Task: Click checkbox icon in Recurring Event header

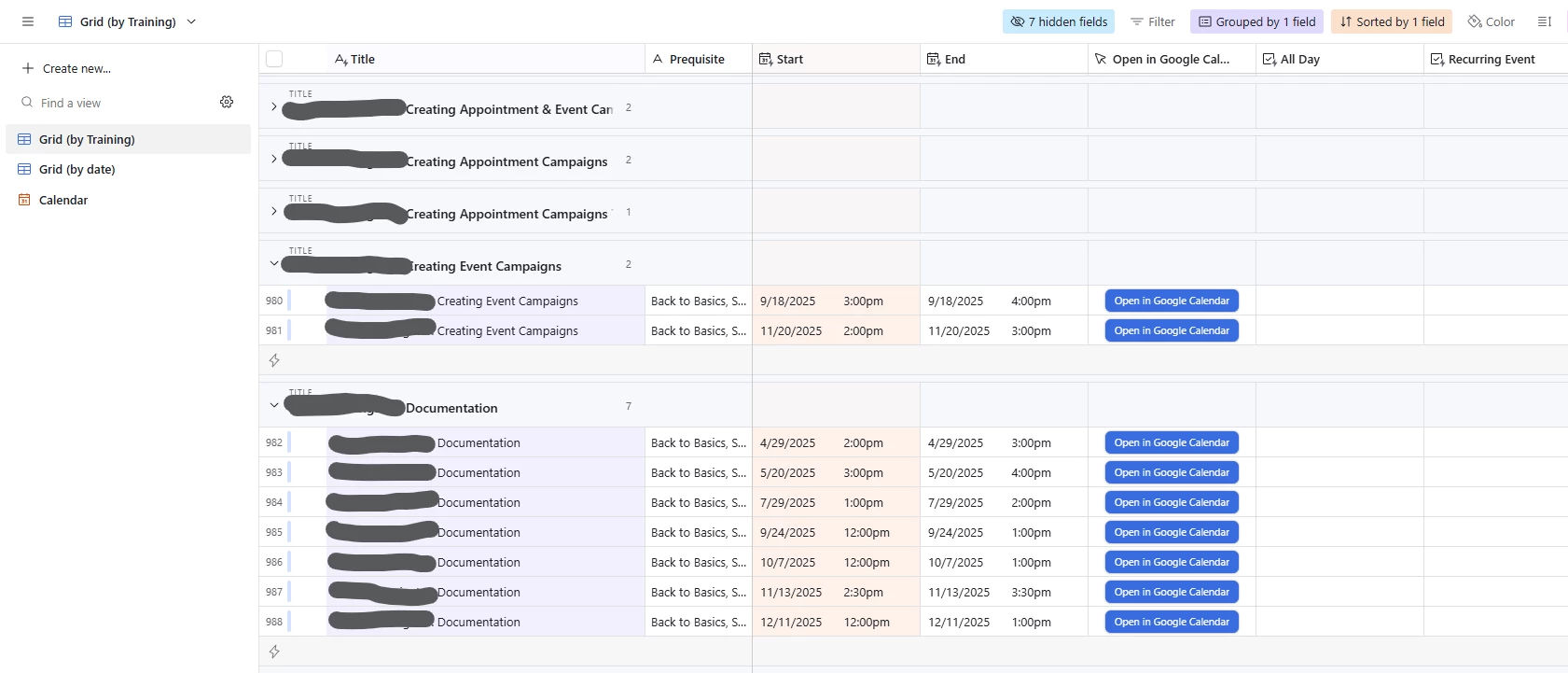Action: point(1436,59)
